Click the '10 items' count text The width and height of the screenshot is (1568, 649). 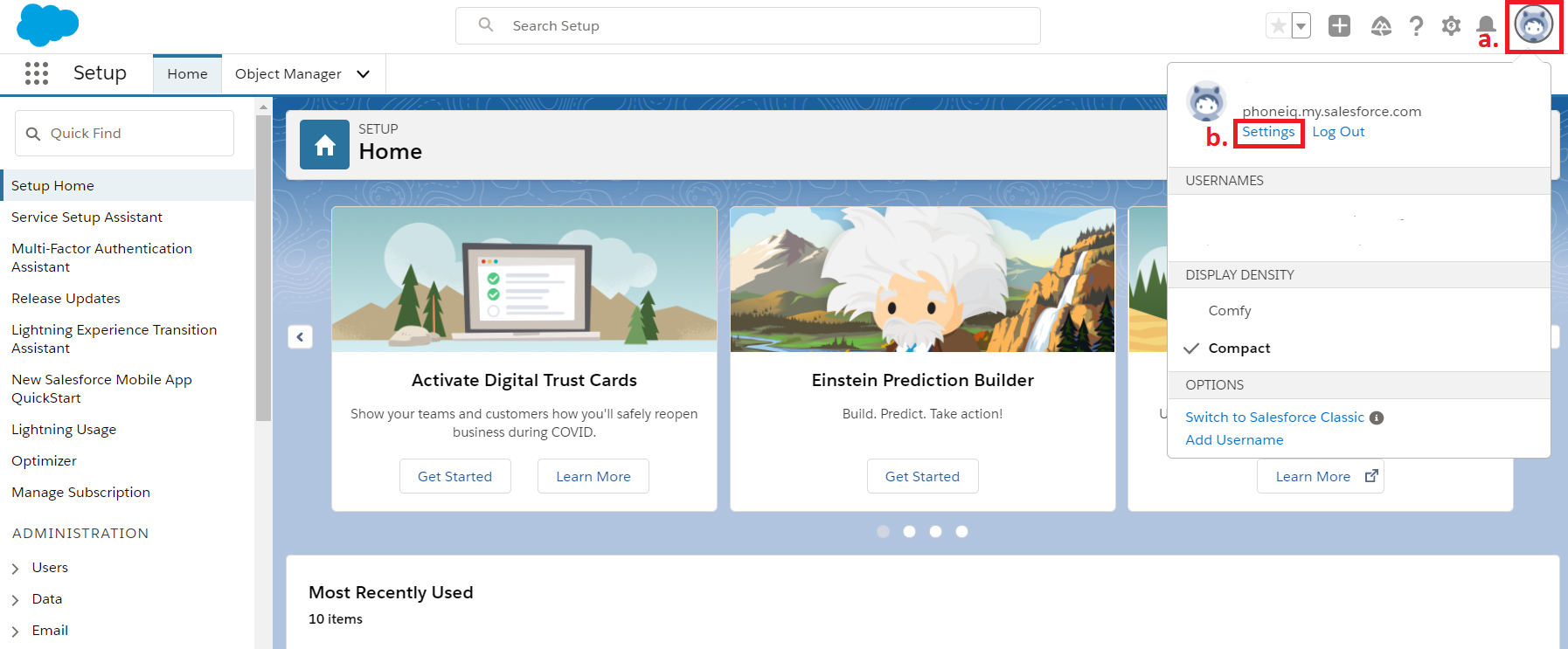click(336, 619)
